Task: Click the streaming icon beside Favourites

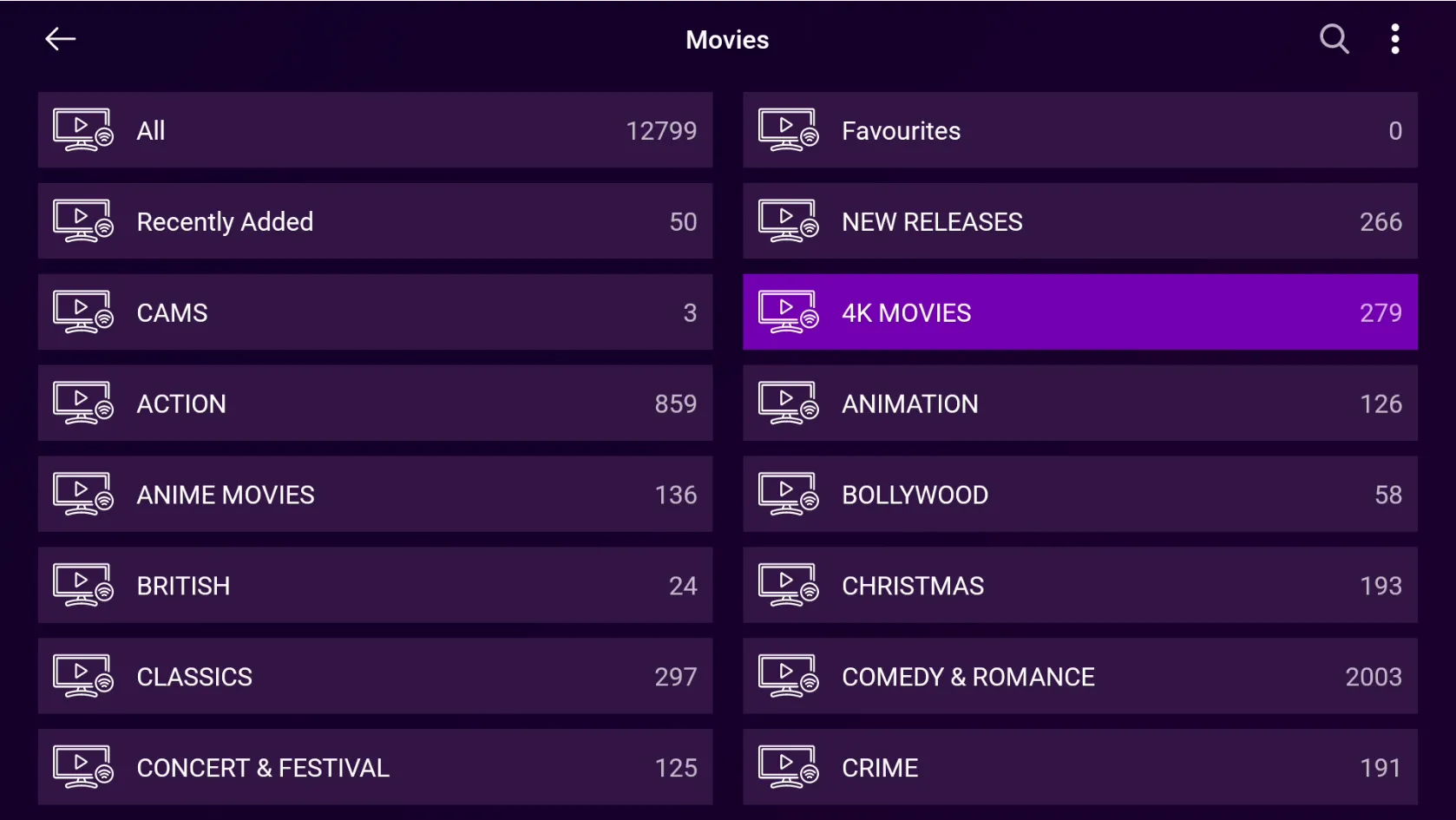Action: 789,130
